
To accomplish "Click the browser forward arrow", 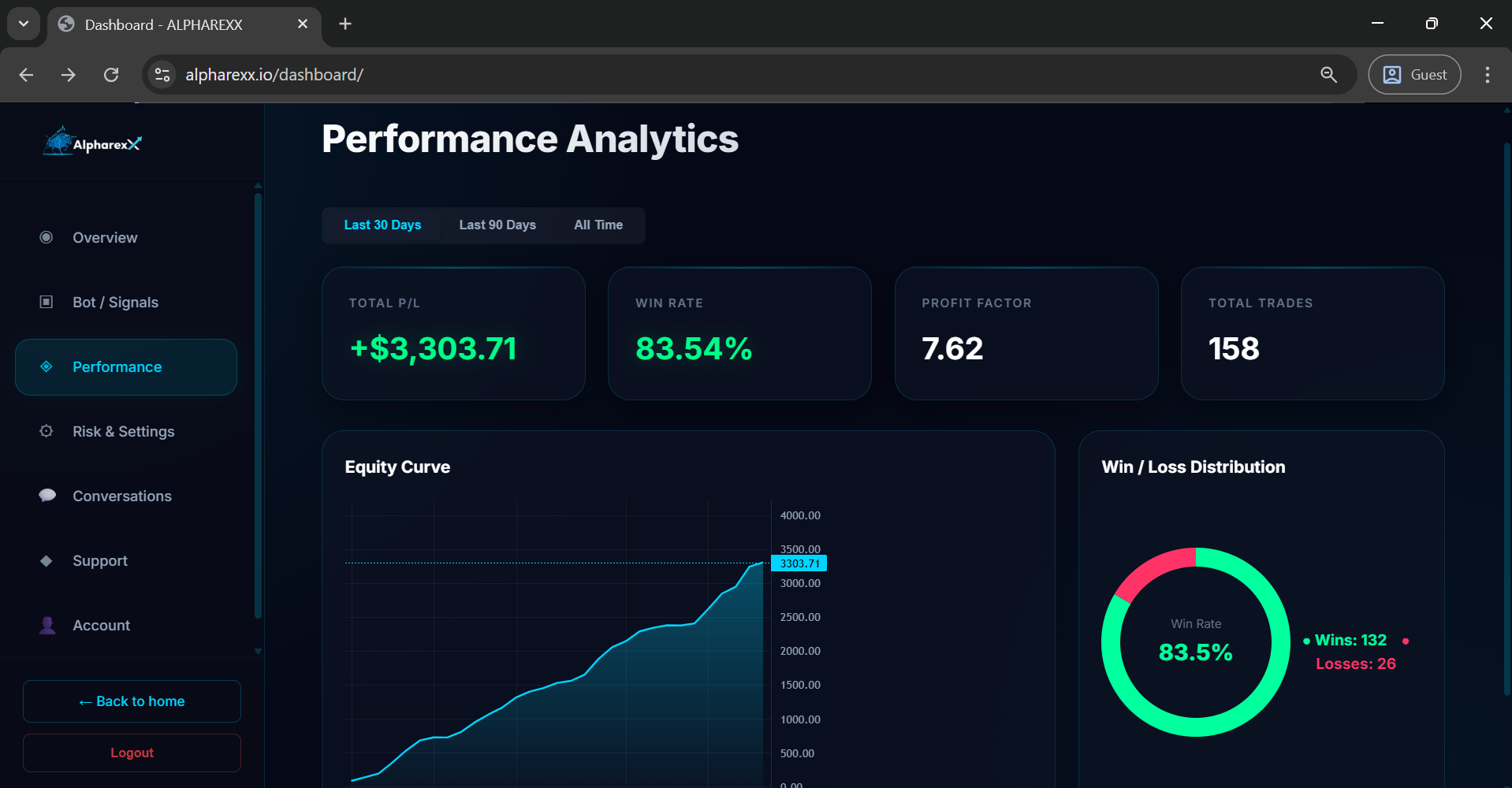I will point(69,75).
